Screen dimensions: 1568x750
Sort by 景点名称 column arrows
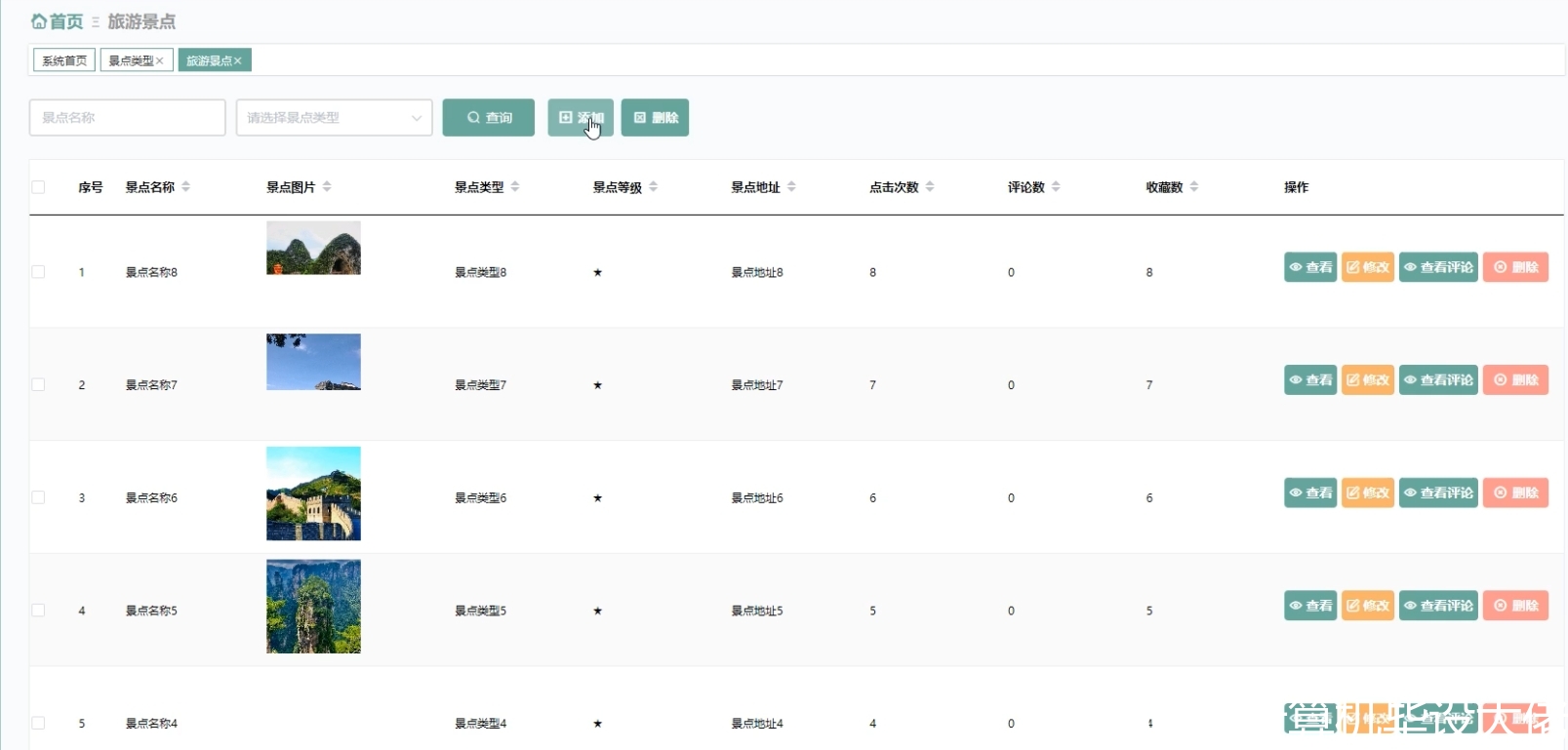point(185,186)
